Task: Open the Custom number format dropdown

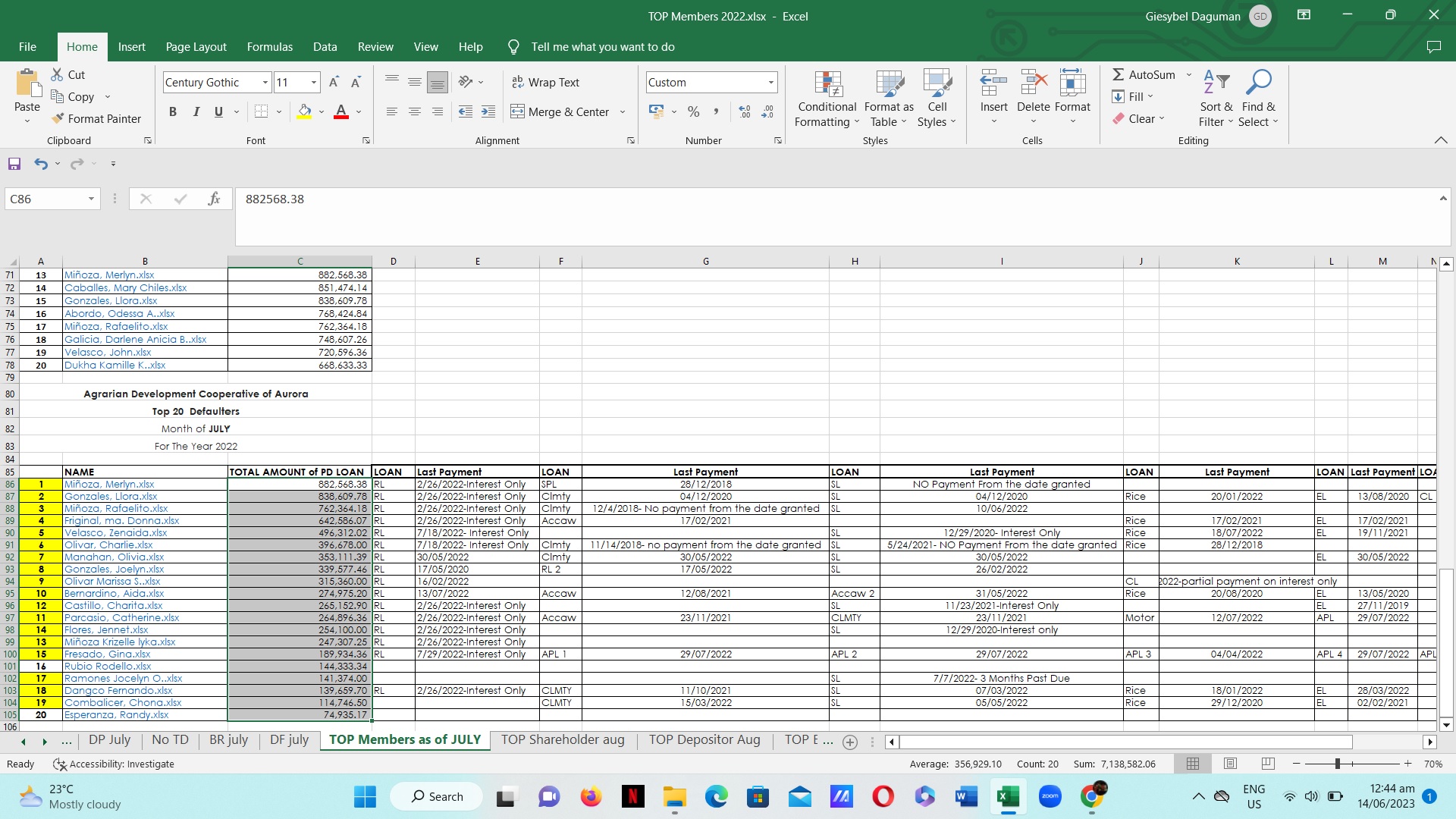Action: 770,82
